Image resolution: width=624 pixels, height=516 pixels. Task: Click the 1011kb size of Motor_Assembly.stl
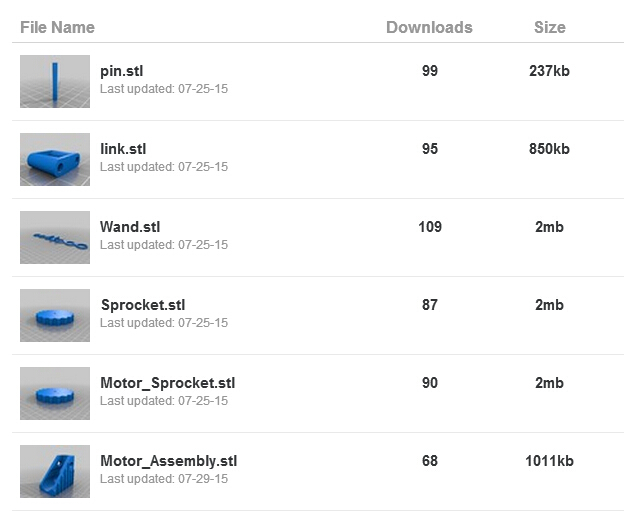(550, 461)
